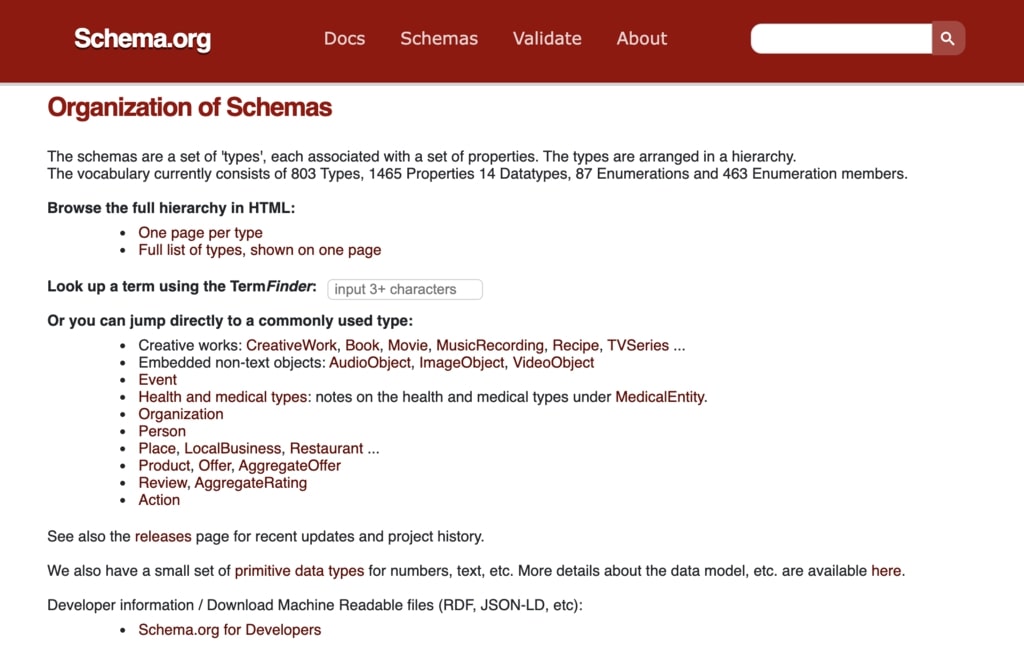
Task: Open the full list of types on one page
Action: tap(259, 249)
